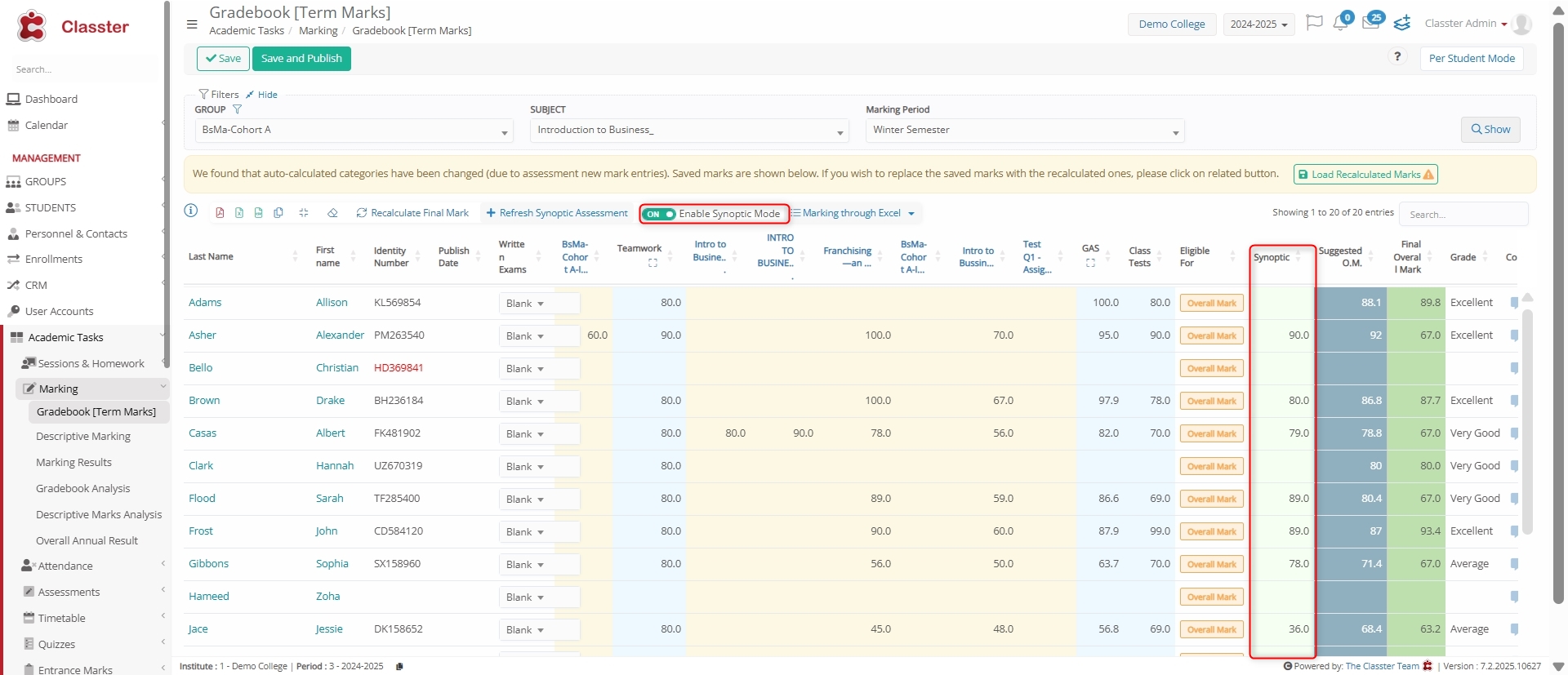Viewport: 1568px width, 675px height.
Task: Switch to Per Student Mode
Action: [x=1472, y=59]
